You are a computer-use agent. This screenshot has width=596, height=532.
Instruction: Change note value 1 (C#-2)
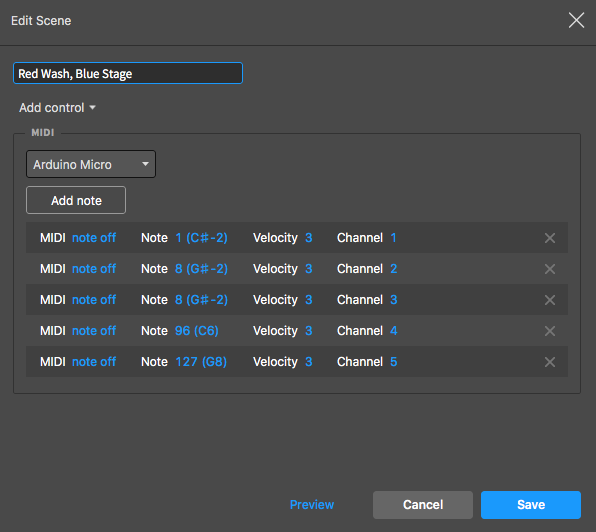pos(201,238)
